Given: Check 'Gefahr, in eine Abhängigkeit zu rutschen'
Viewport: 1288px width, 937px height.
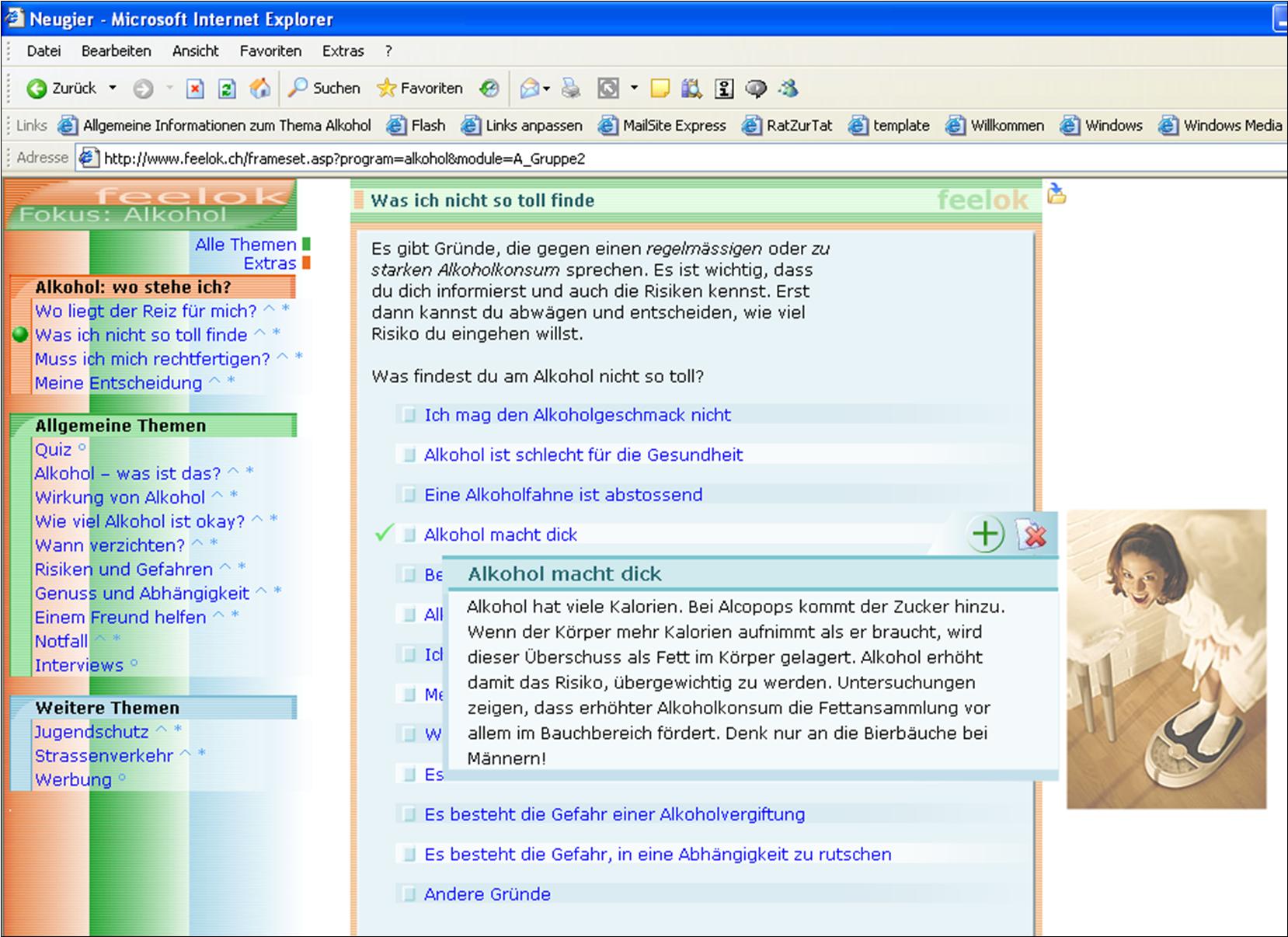Looking at the screenshot, I should pos(409,854).
